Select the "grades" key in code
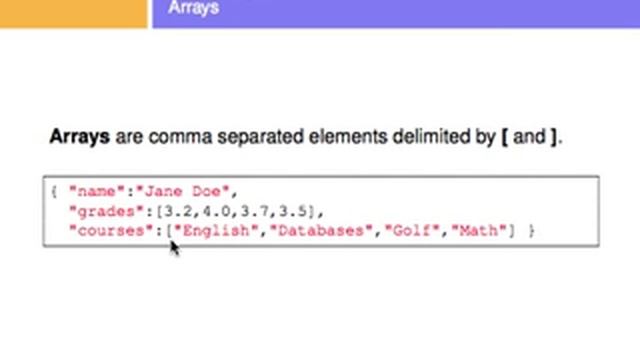640x360 pixels. pos(107,211)
